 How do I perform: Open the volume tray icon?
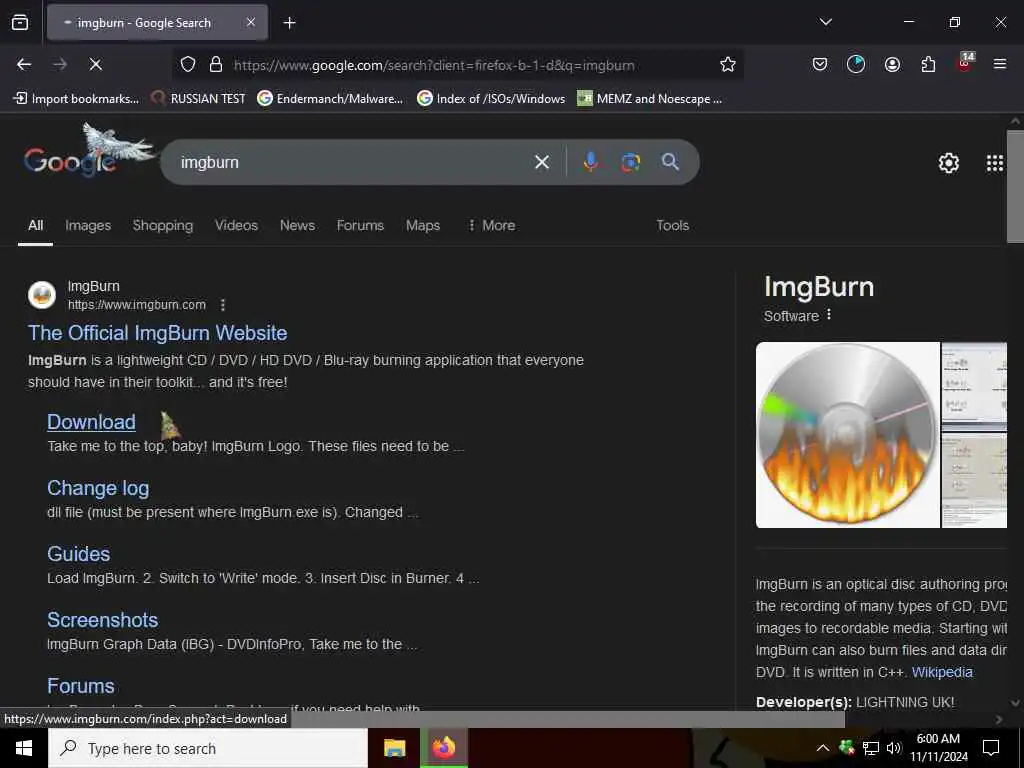point(894,748)
